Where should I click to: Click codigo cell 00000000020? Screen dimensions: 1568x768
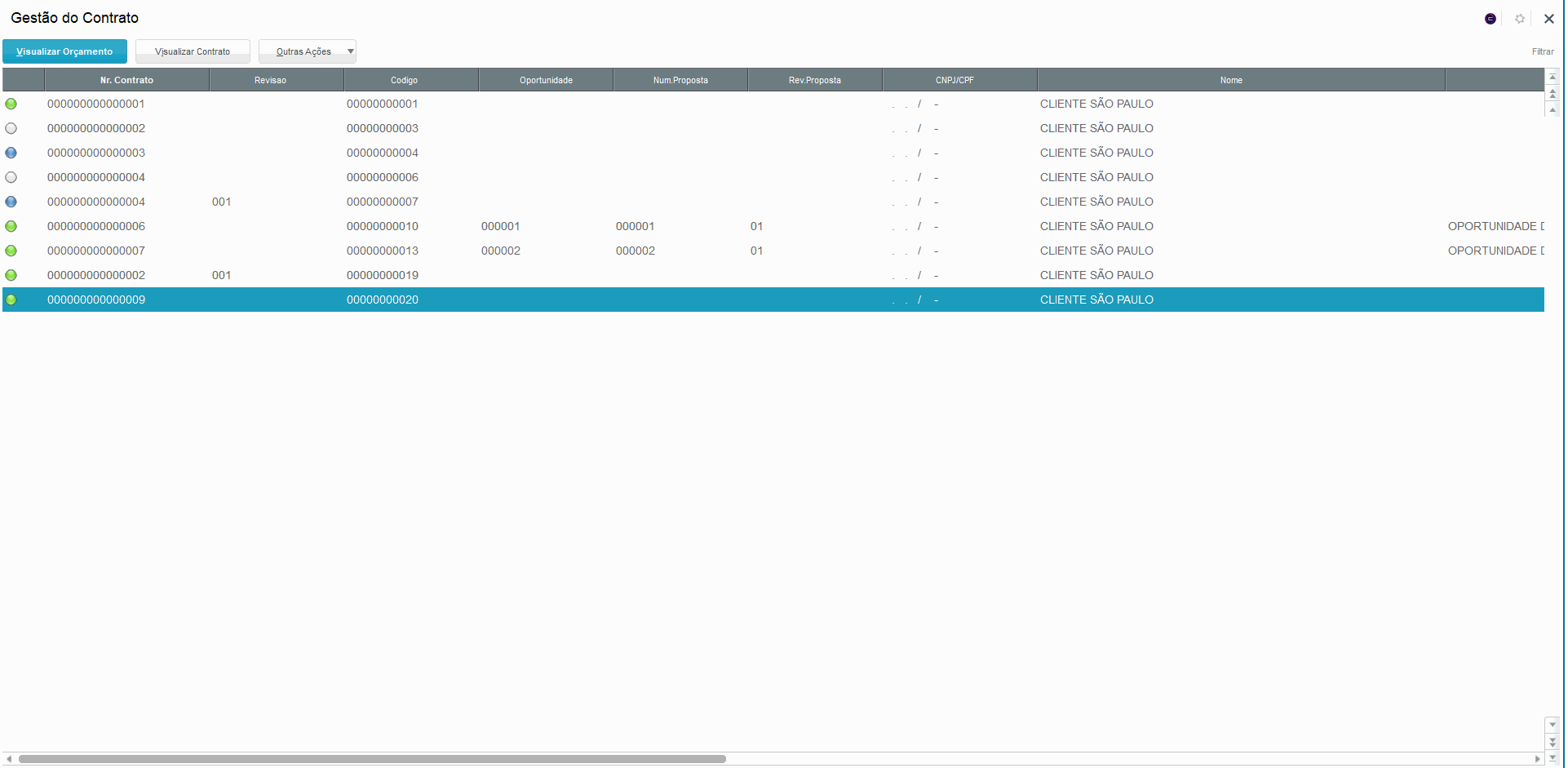[x=383, y=300]
